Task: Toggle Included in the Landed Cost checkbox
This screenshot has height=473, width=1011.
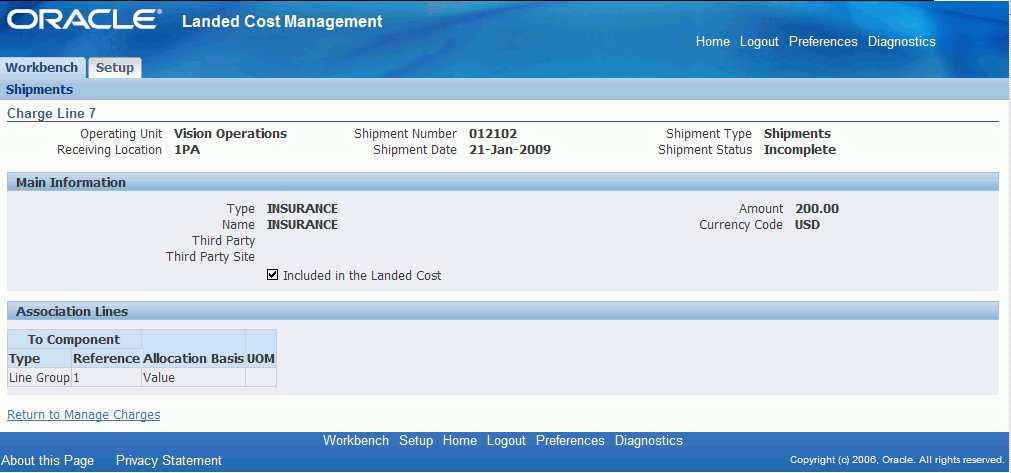Action: pos(272,275)
